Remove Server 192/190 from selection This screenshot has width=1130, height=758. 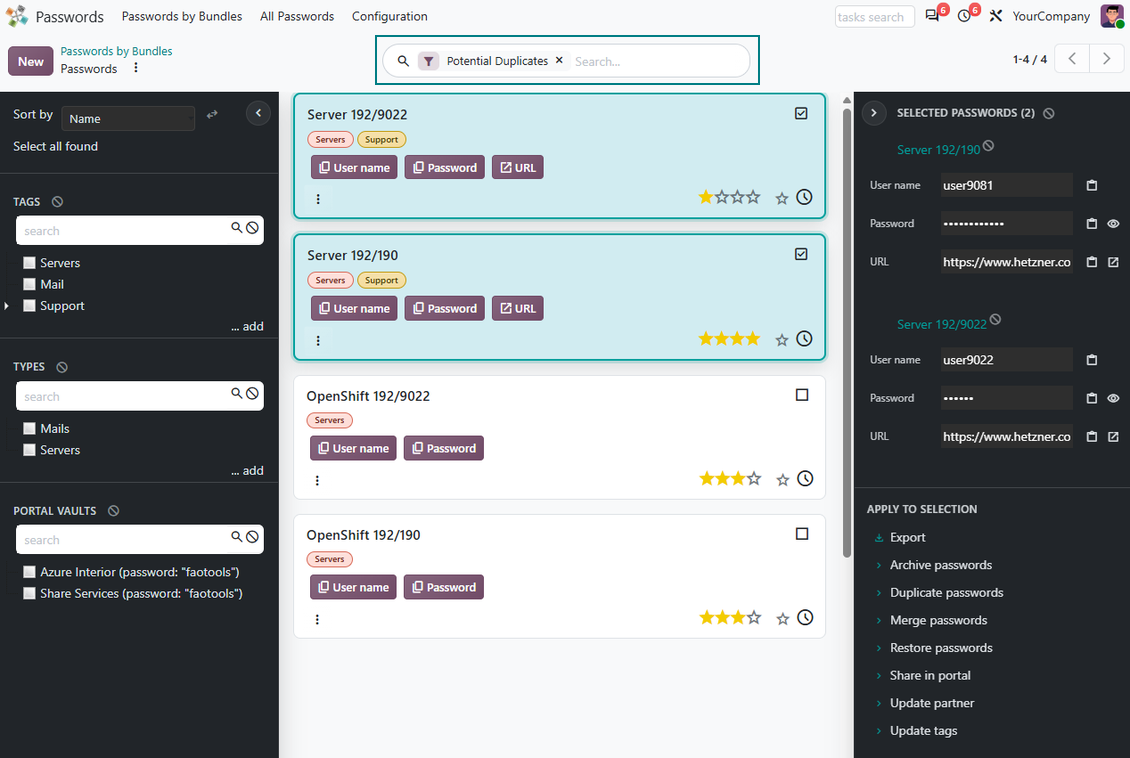pos(989,146)
